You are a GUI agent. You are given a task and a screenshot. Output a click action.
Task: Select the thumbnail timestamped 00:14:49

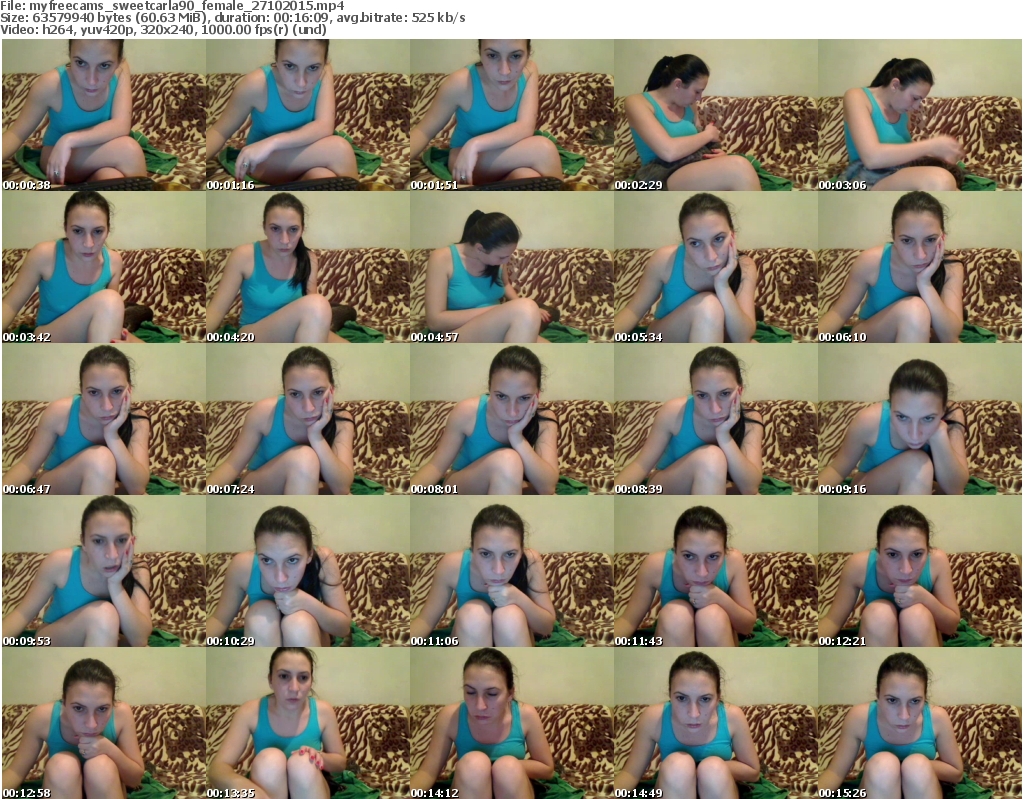click(716, 723)
